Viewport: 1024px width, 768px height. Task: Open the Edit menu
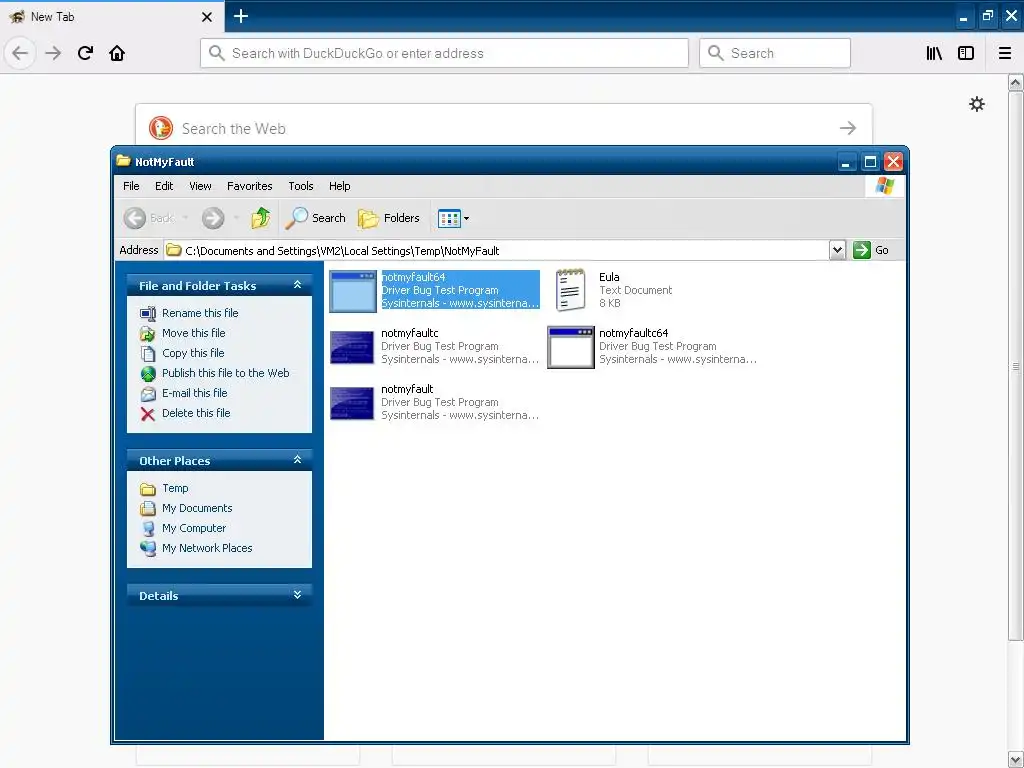point(164,186)
